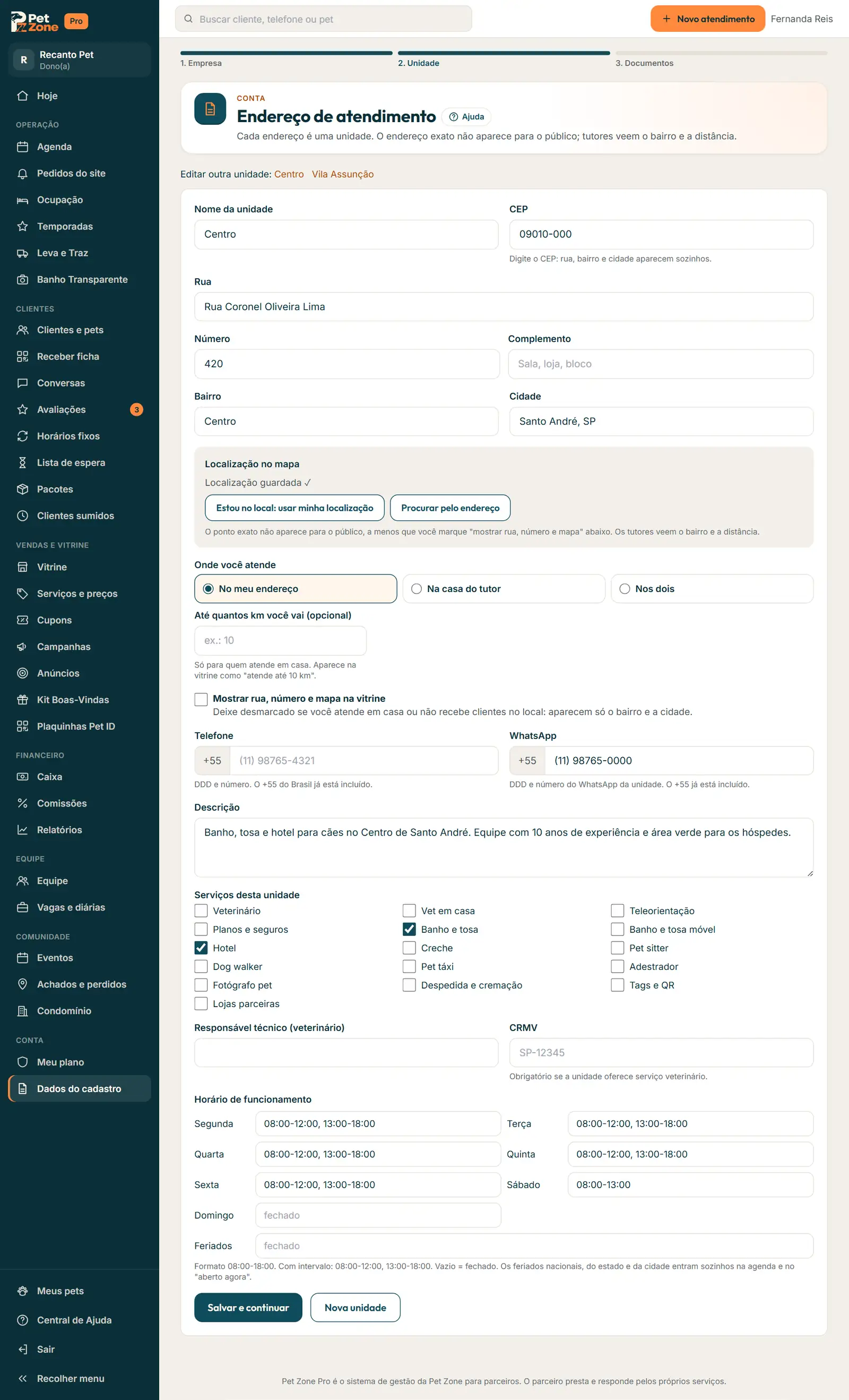Enable Mostrar rua, número e mapa checkbox
Viewport: 849px width, 1400px height.
click(201, 699)
